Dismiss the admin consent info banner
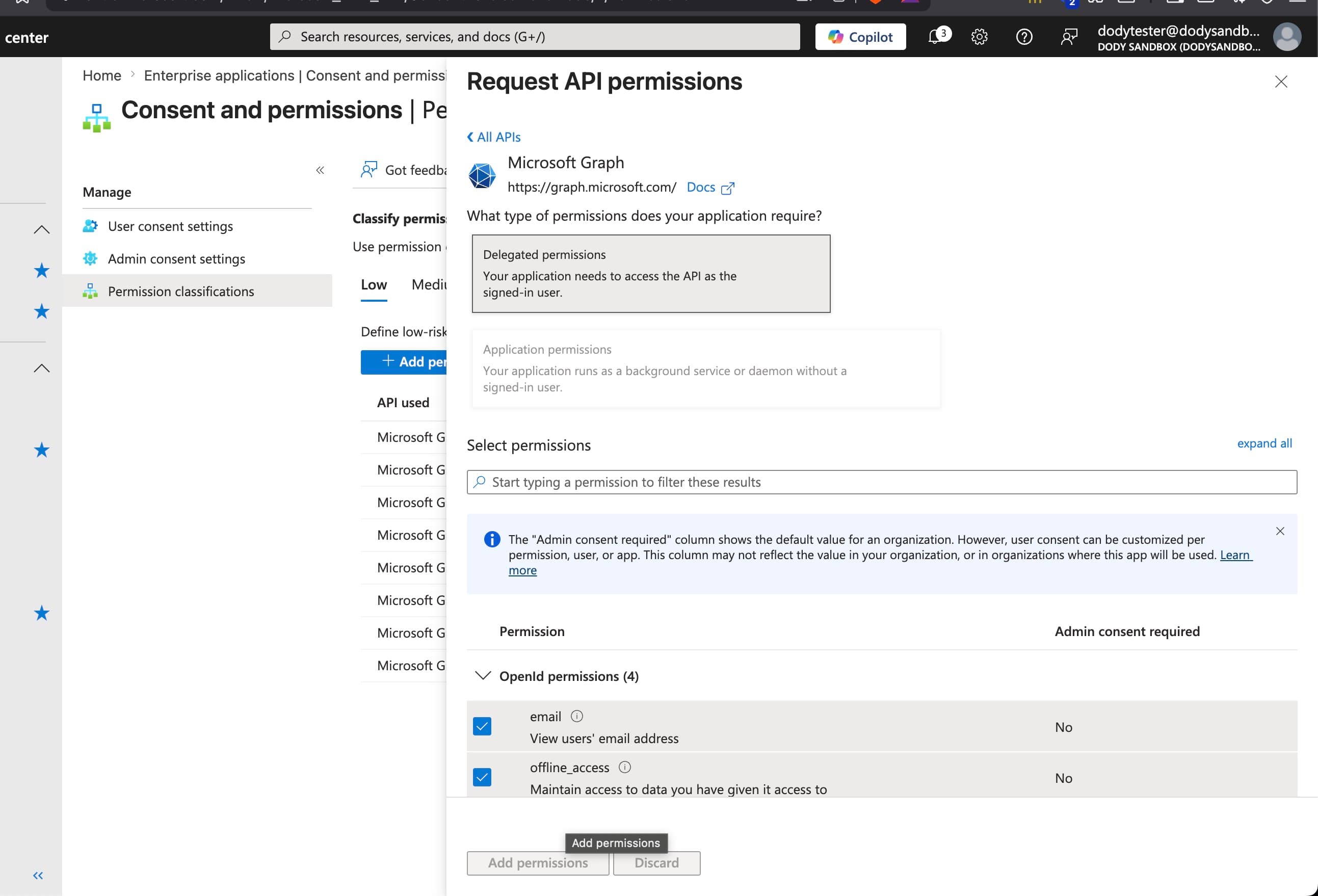 (1280, 531)
